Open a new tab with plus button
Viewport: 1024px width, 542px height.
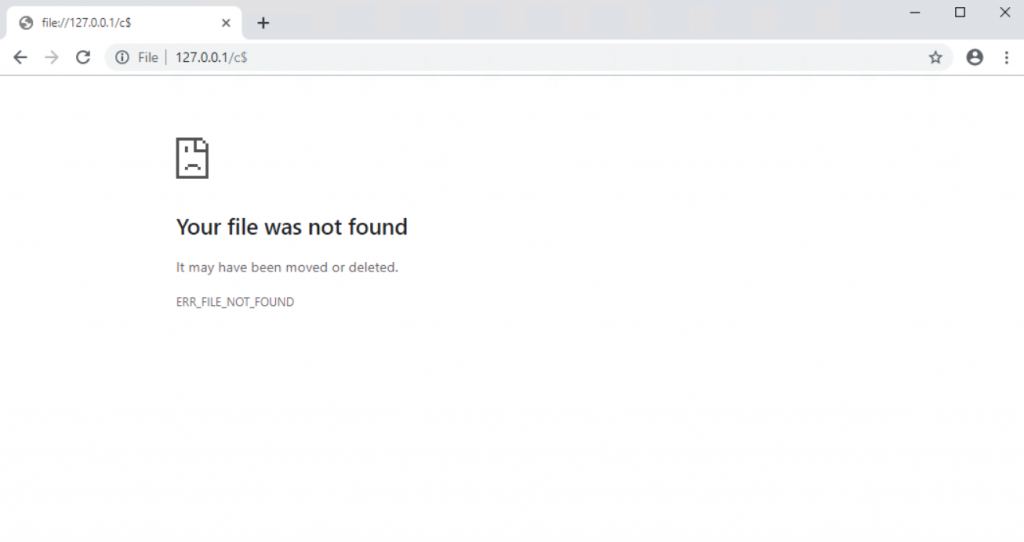(x=263, y=23)
